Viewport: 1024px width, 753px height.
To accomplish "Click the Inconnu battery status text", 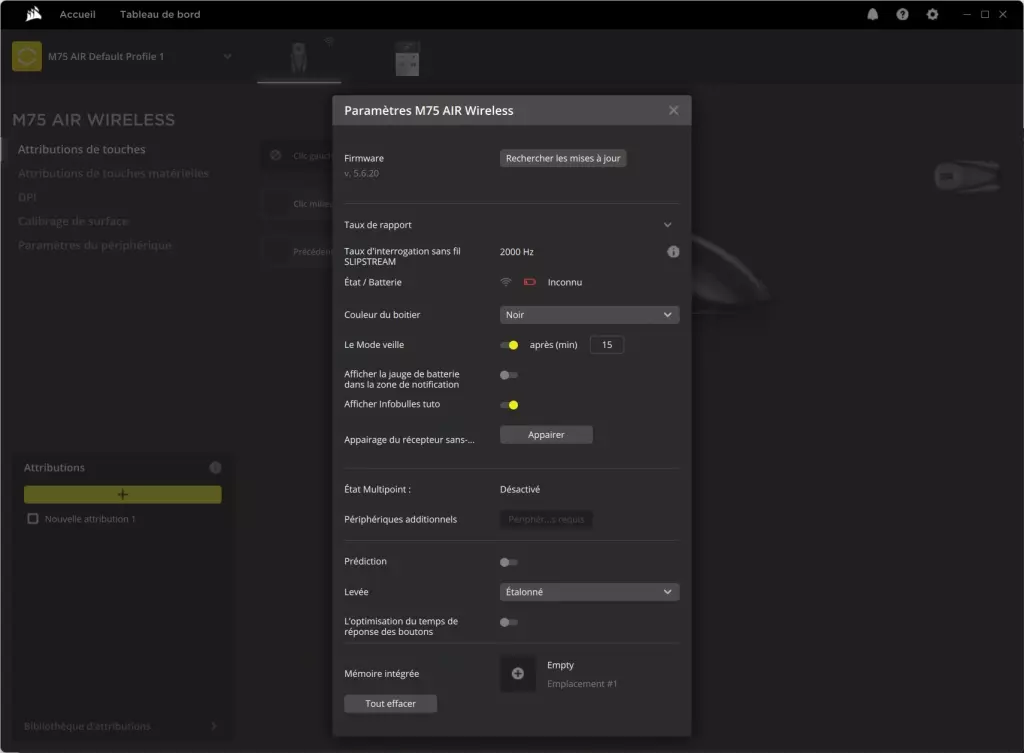I will (565, 282).
